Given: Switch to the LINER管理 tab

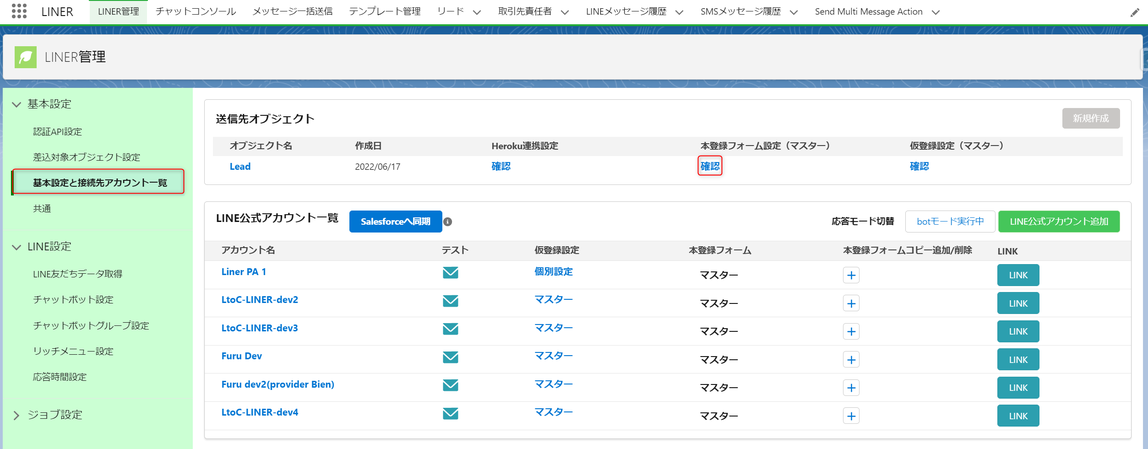Looking at the screenshot, I should 118,12.
